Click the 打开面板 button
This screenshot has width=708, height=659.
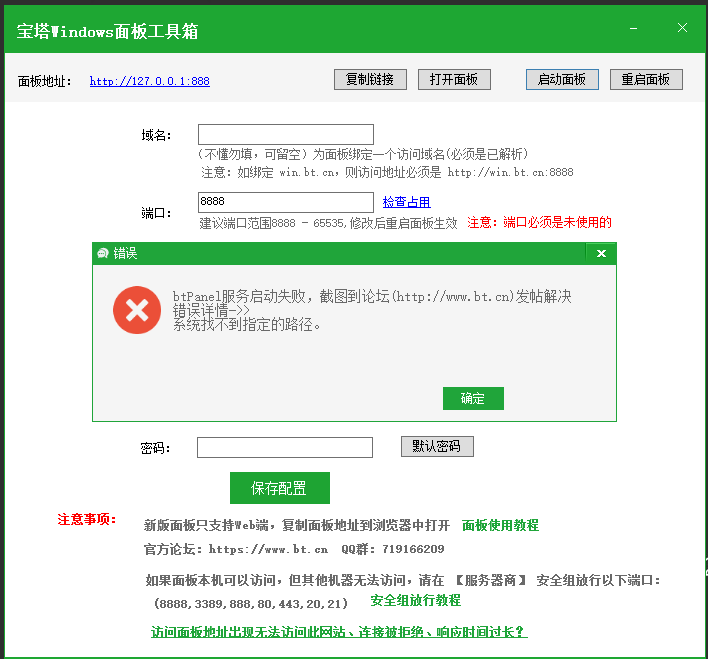point(454,79)
